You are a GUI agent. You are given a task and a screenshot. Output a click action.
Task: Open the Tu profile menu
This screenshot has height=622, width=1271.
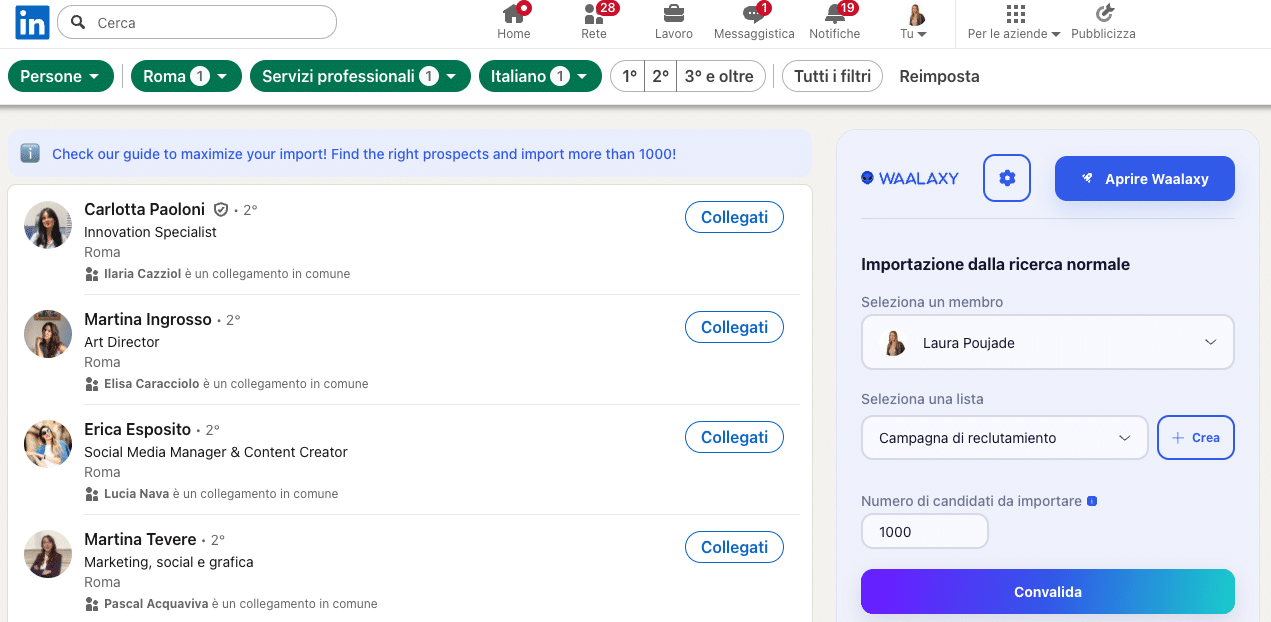coord(914,22)
